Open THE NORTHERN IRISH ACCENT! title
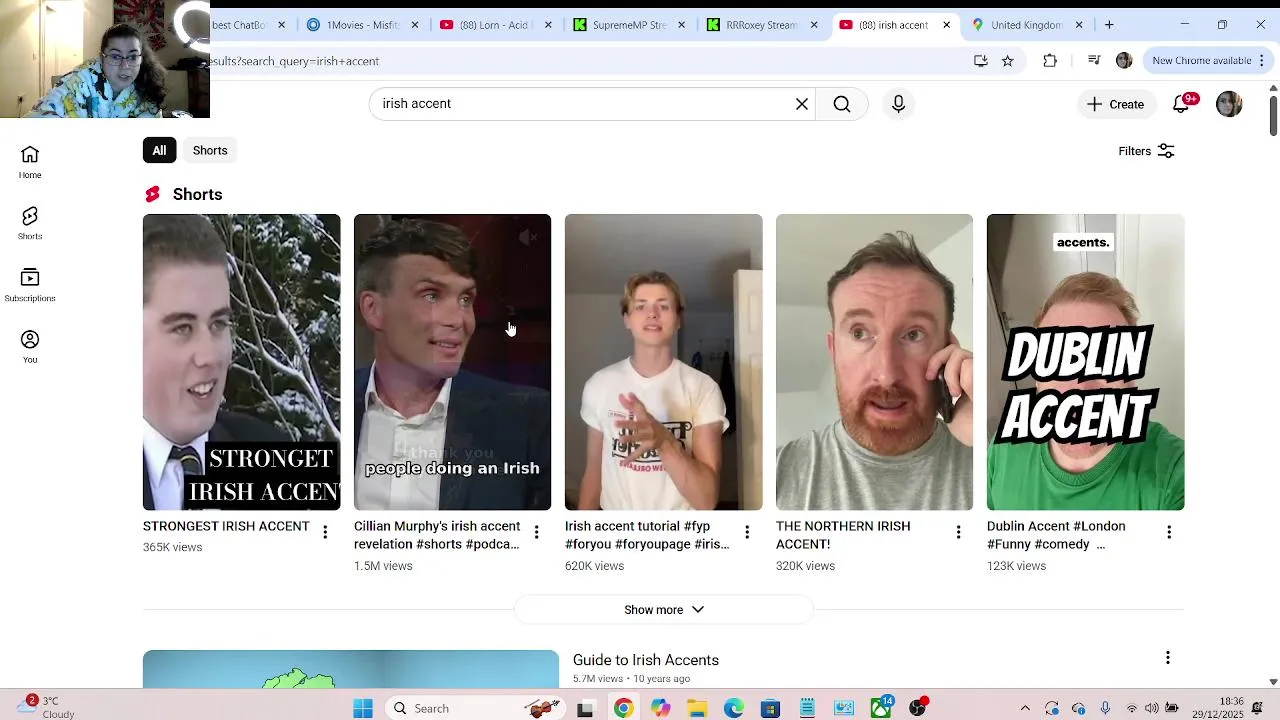This screenshot has height=720, width=1280. pos(843,535)
